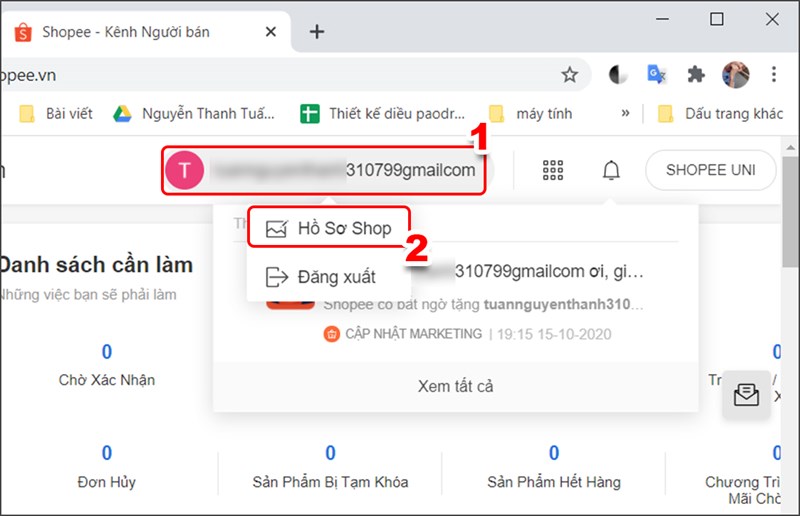Open Đơn Hủy count
Viewport: 800px width, 516px height.
(x=107, y=466)
